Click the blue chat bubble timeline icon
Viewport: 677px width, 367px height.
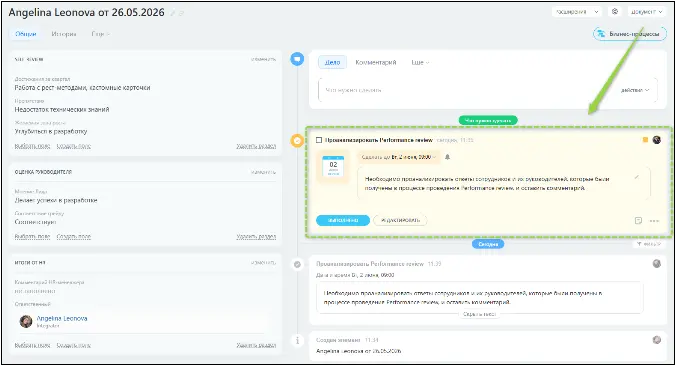click(x=297, y=59)
